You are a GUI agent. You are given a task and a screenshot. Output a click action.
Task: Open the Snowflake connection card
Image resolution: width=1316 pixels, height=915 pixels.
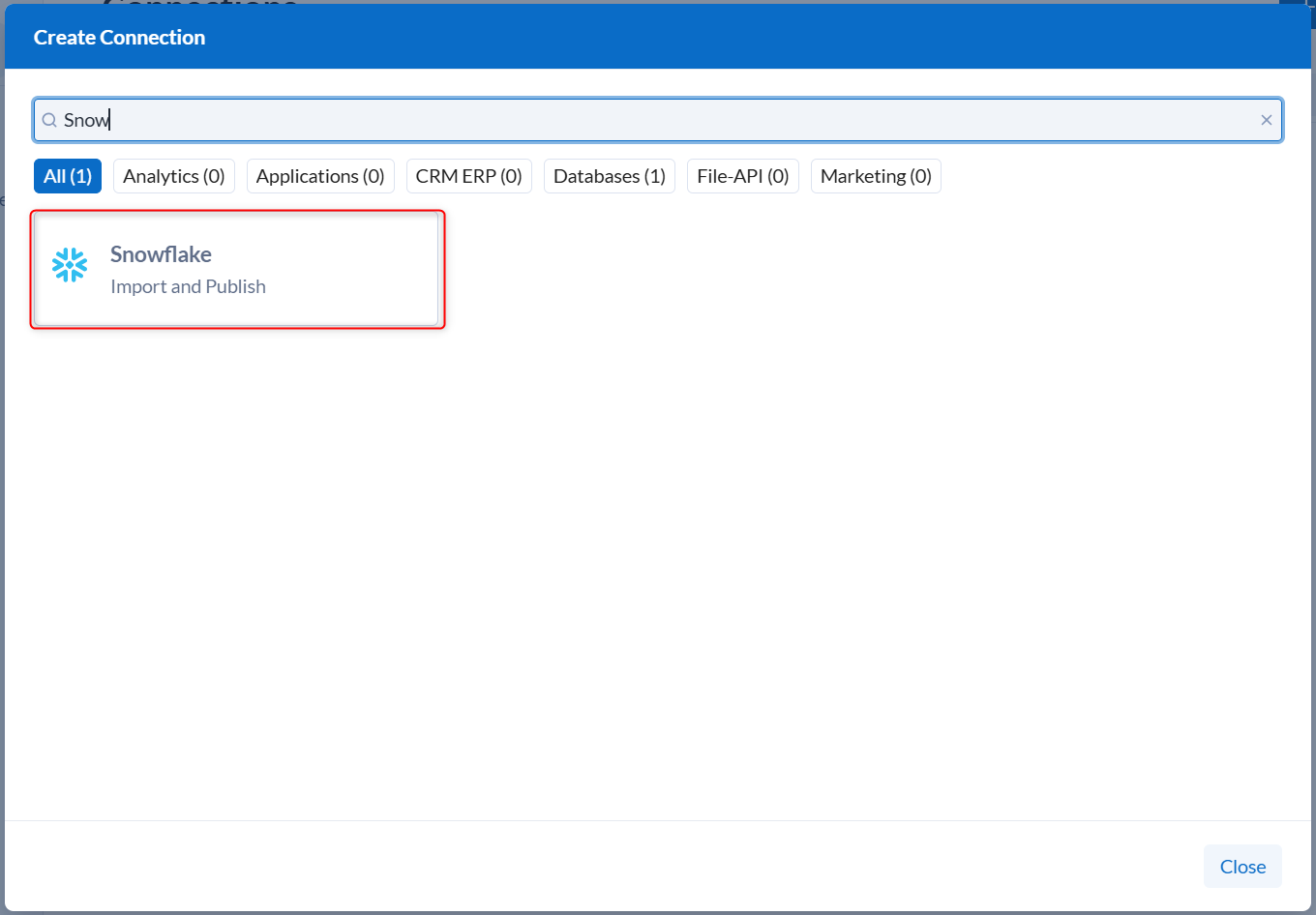coord(237,270)
